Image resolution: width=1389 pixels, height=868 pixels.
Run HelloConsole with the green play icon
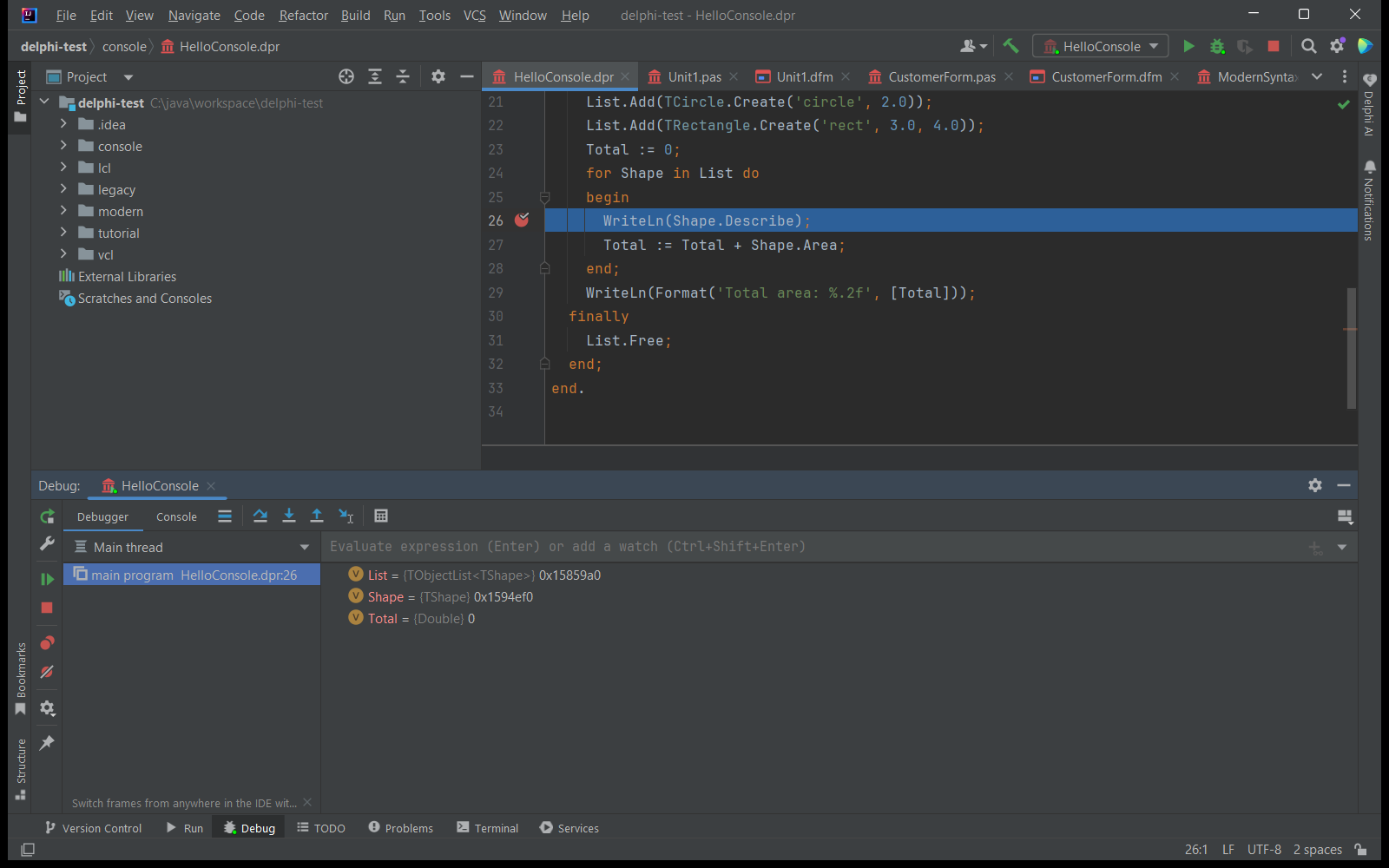point(1188,46)
